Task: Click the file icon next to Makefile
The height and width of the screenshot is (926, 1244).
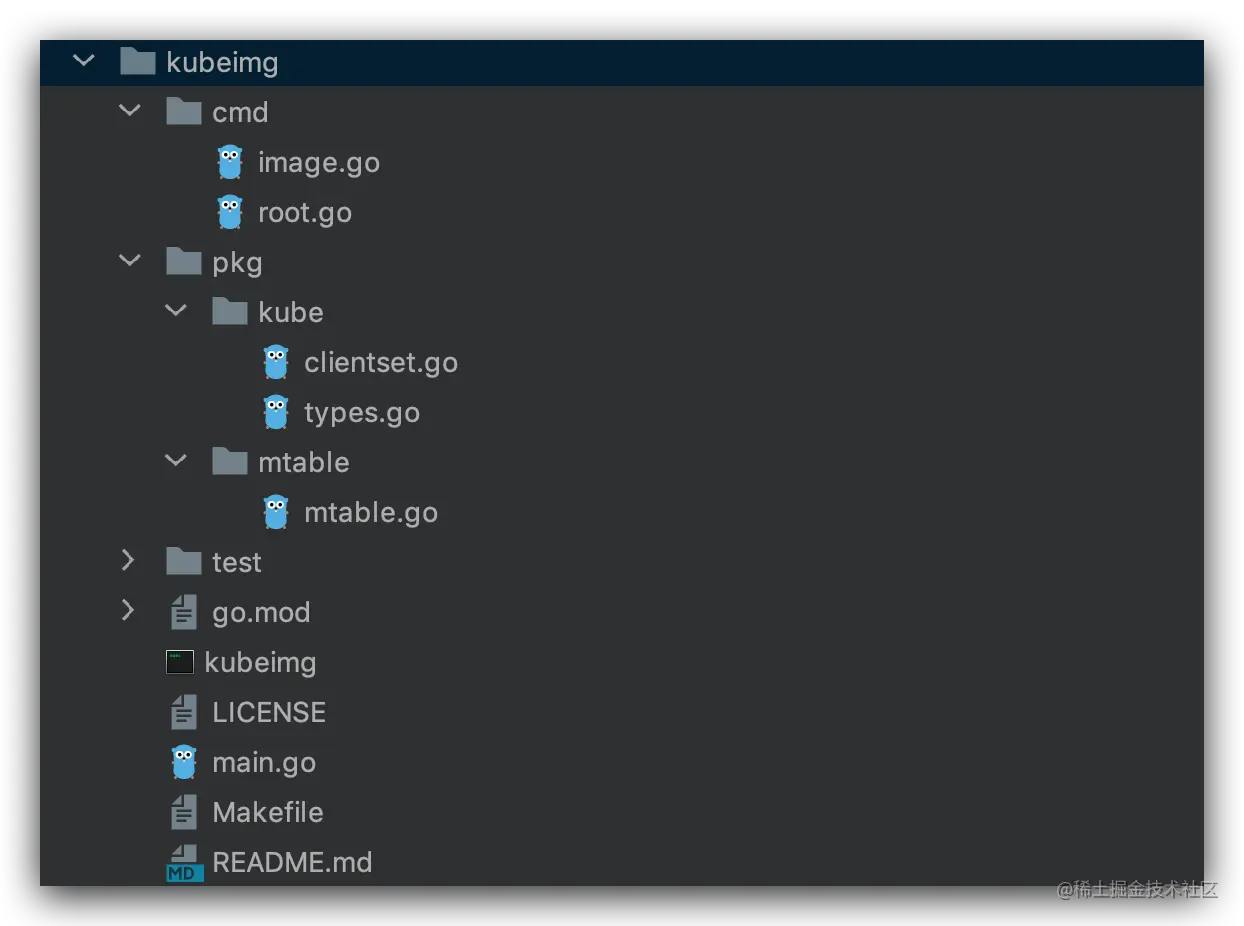Action: point(184,812)
